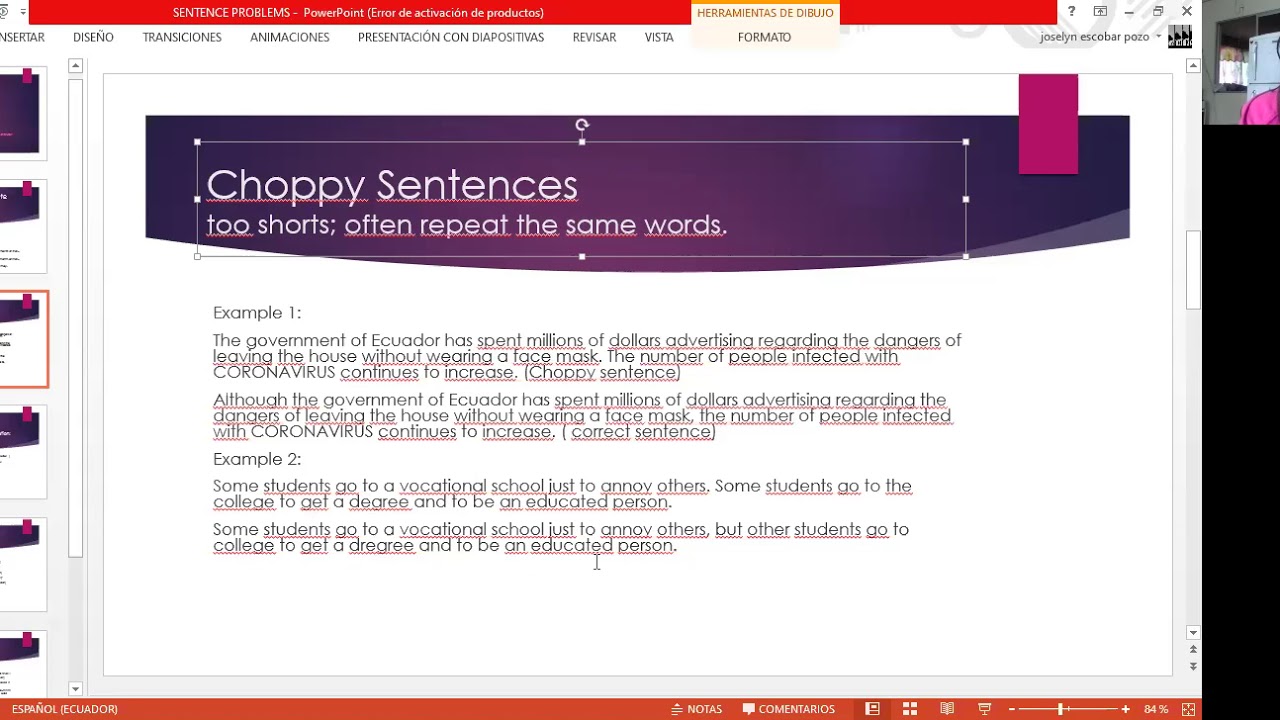Jump to previous slide arrow
This screenshot has height=720, width=1280.
(1193, 650)
